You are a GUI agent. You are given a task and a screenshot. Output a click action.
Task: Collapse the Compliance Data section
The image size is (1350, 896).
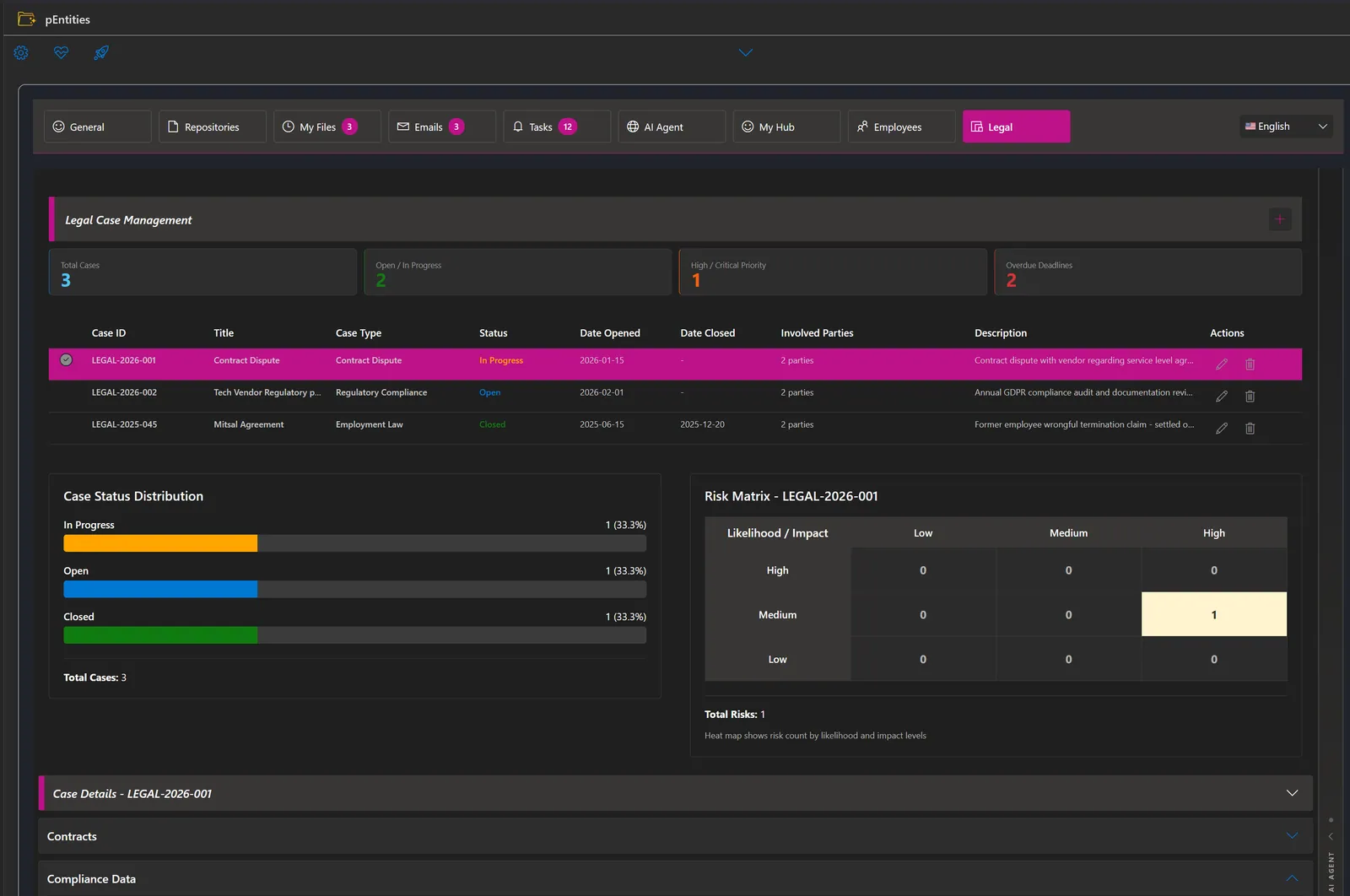pos(1292,878)
